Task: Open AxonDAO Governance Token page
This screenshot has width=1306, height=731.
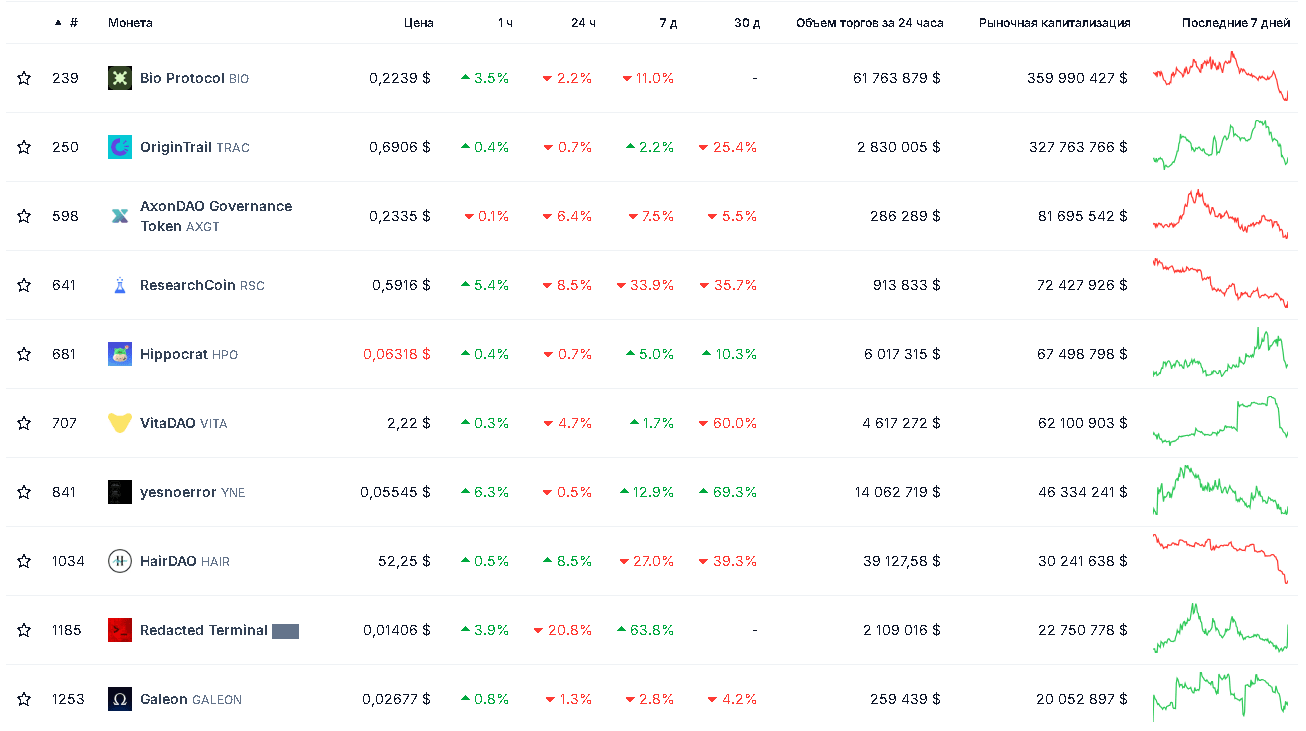Action: click(x=216, y=216)
